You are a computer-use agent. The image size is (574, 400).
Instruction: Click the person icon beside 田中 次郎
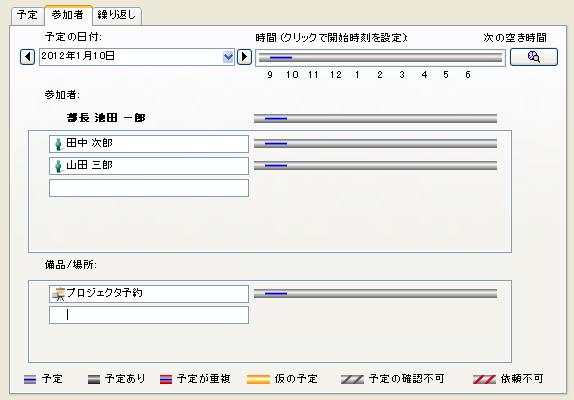pyautogui.click(x=58, y=144)
